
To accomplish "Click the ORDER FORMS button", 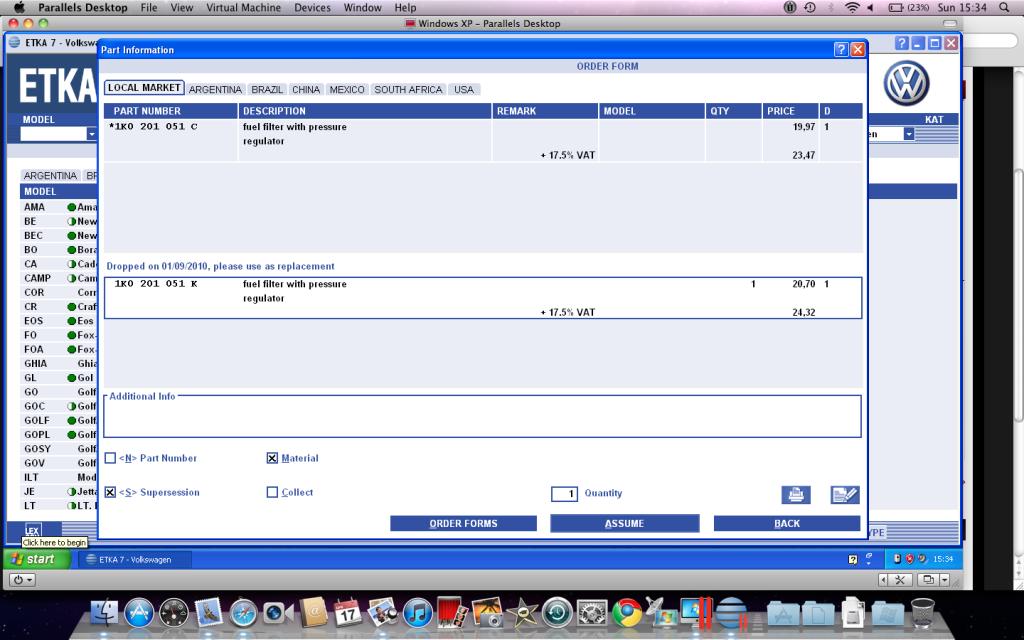I will point(464,523).
